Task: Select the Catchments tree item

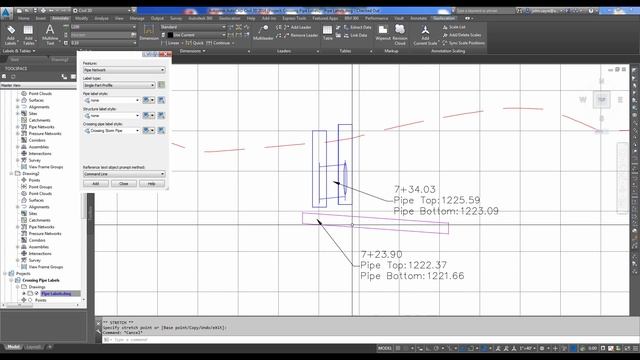Action: pos(40,120)
